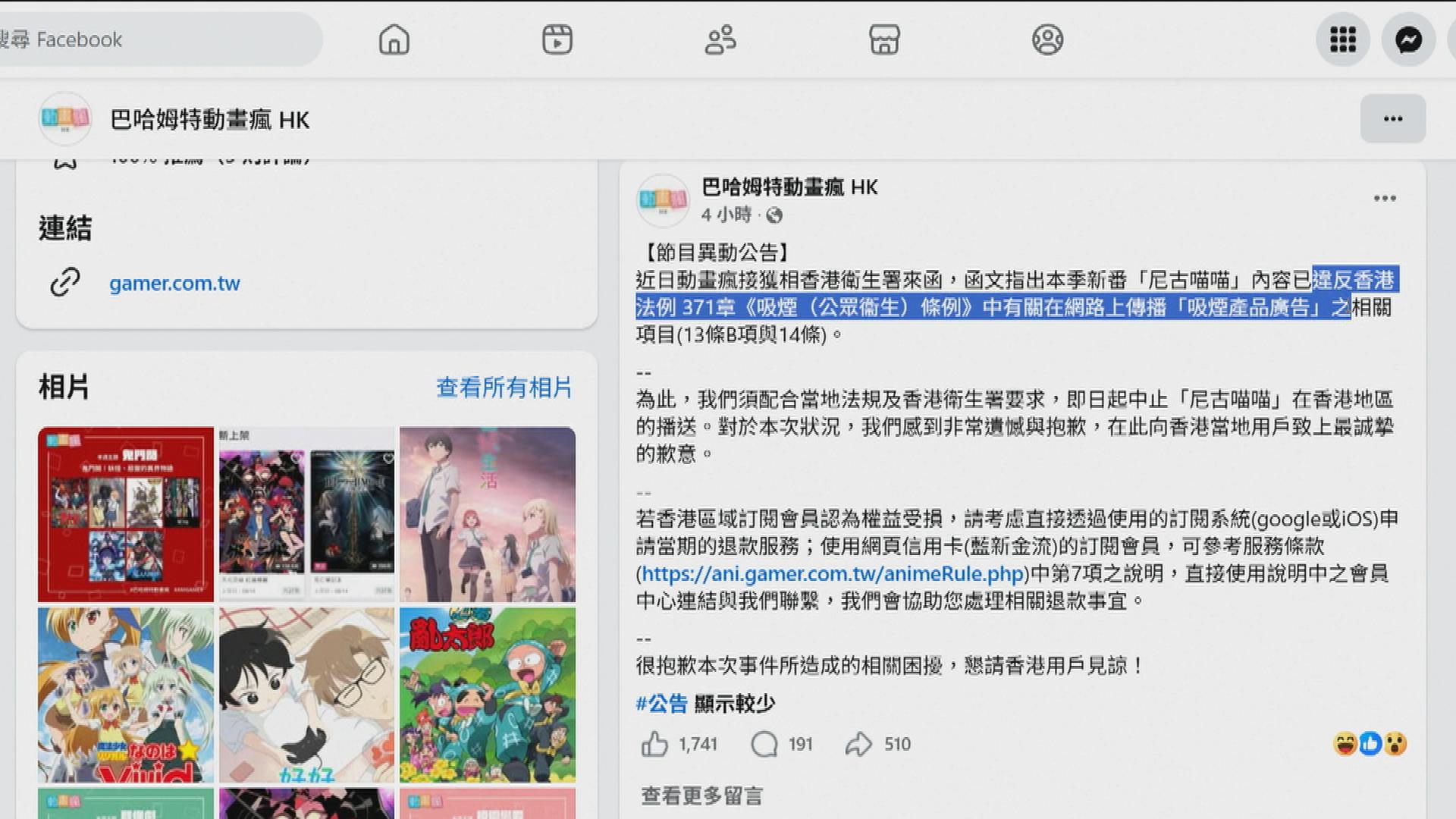The width and height of the screenshot is (1456, 819).
Task: Open Messenger chats
Action: coord(1408,39)
